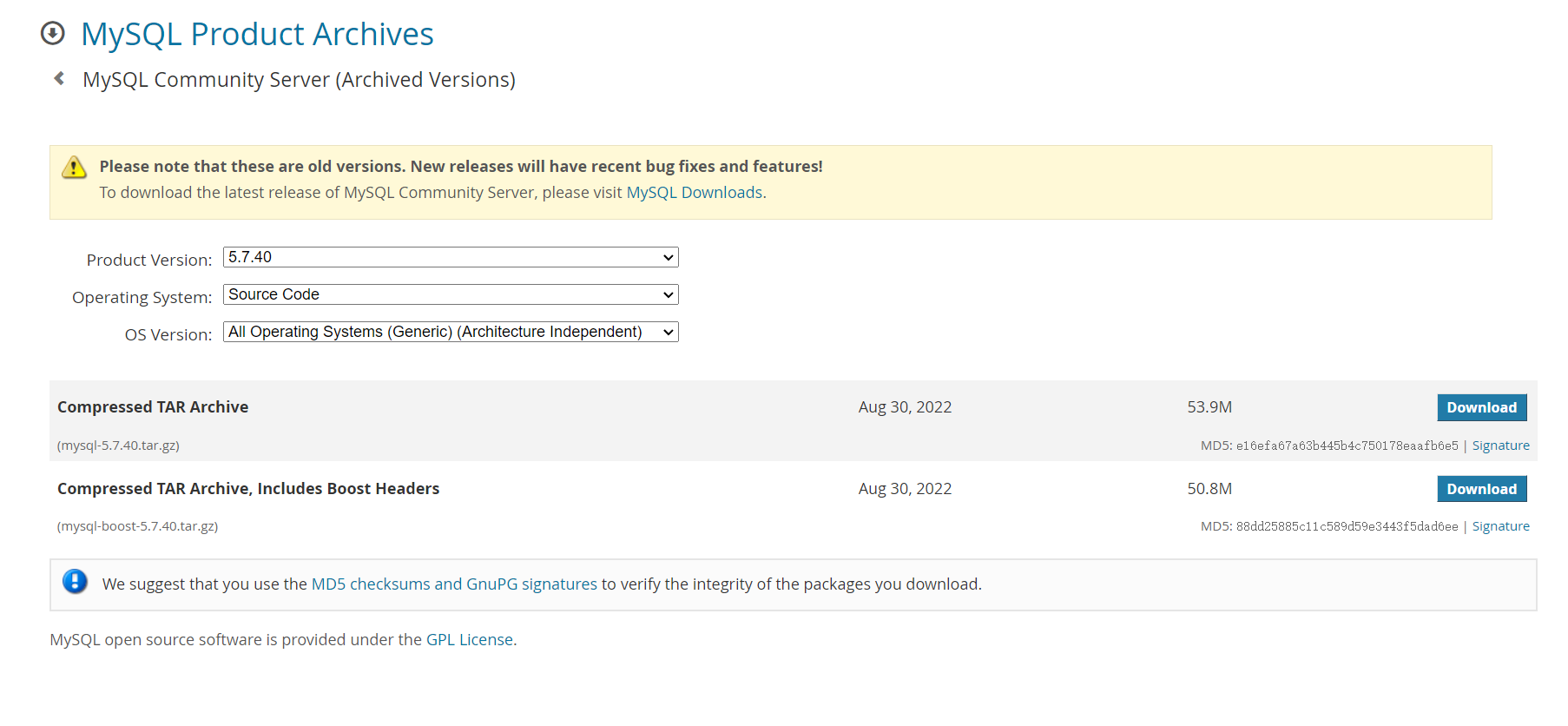This screenshot has height=726, width=1568.
Task: Click the Compressed TAR Archive title text
Action: pyautogui.click(x=153, y=407)
